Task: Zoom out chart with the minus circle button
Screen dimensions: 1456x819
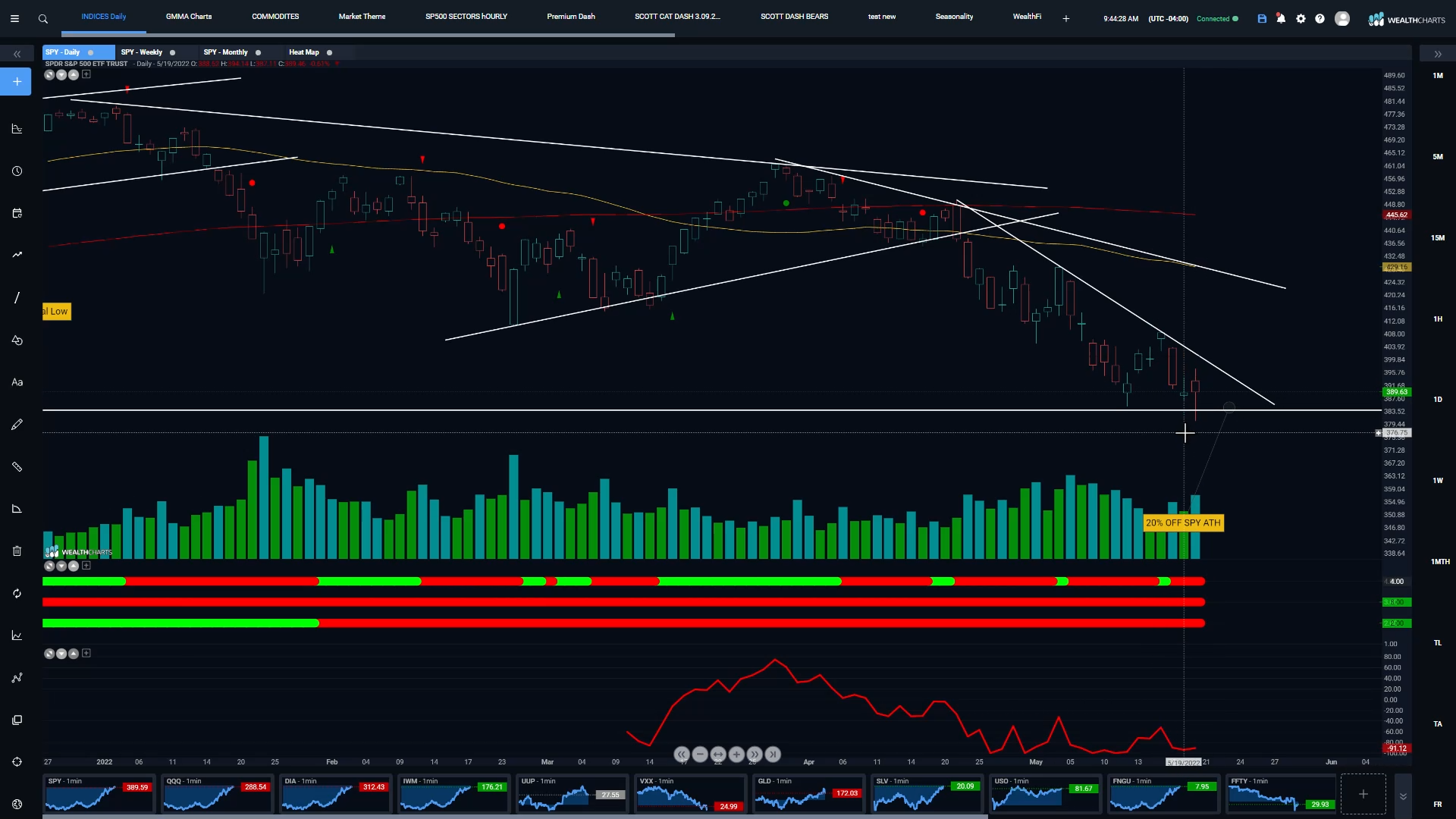Action: [700, 755]
